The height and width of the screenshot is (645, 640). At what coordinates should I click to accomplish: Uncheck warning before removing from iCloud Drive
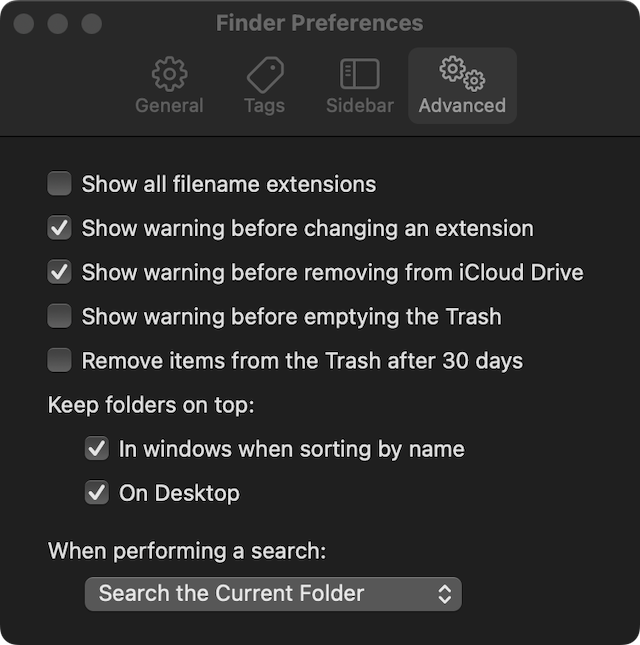tap(60, 272)
